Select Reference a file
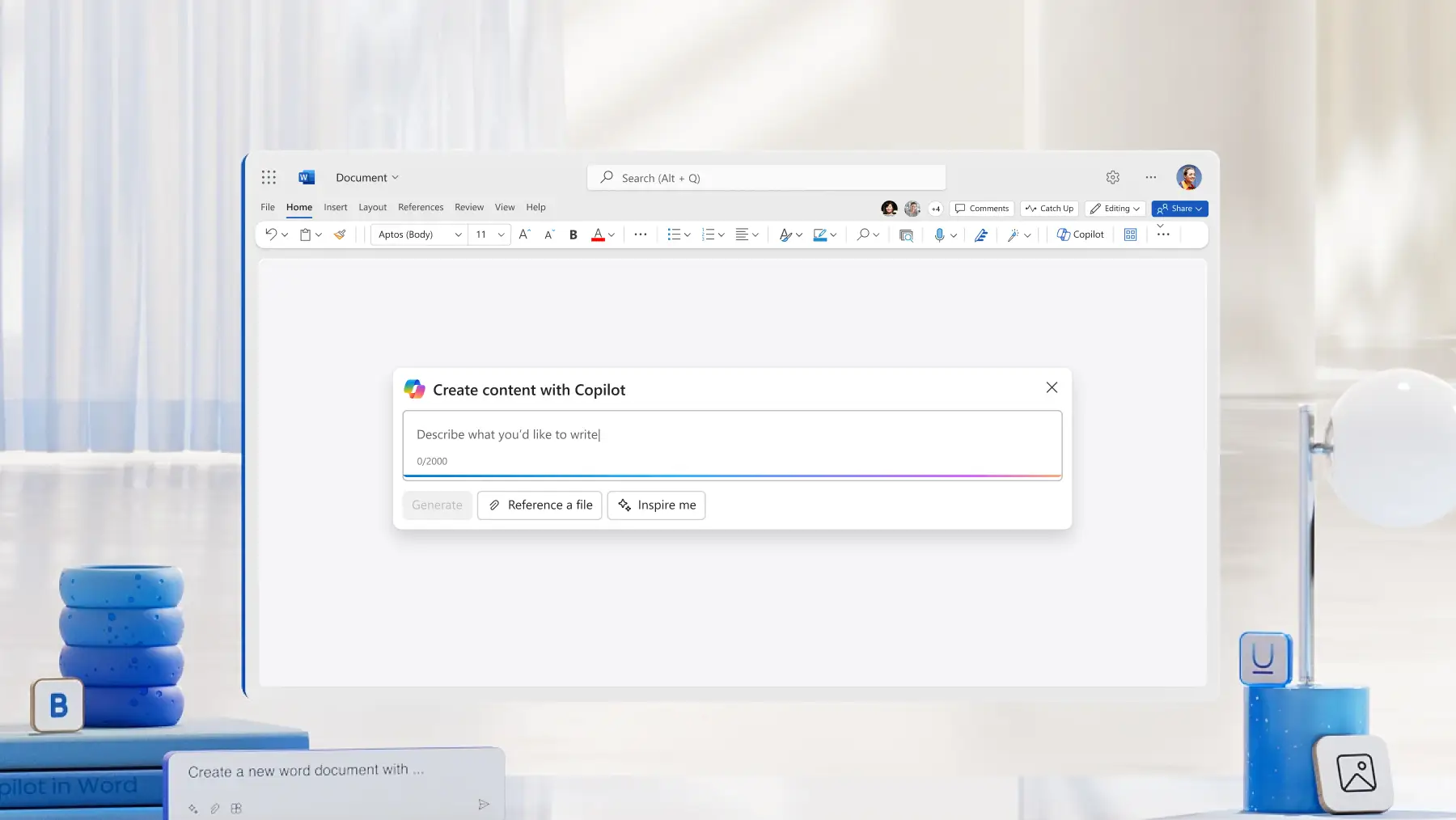 [539, 505]
